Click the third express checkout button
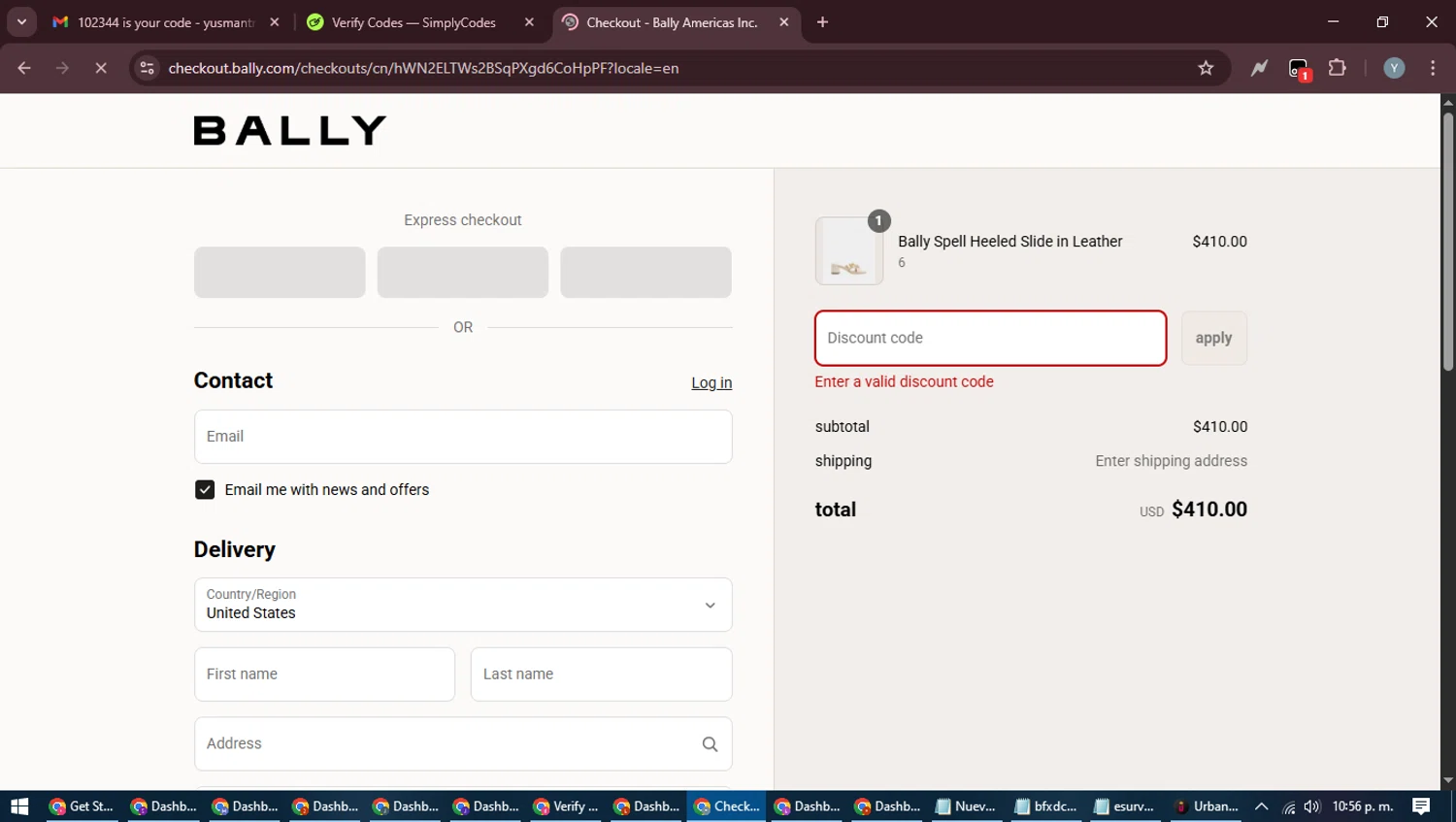 pyautogui.click(x=645, y=272)
